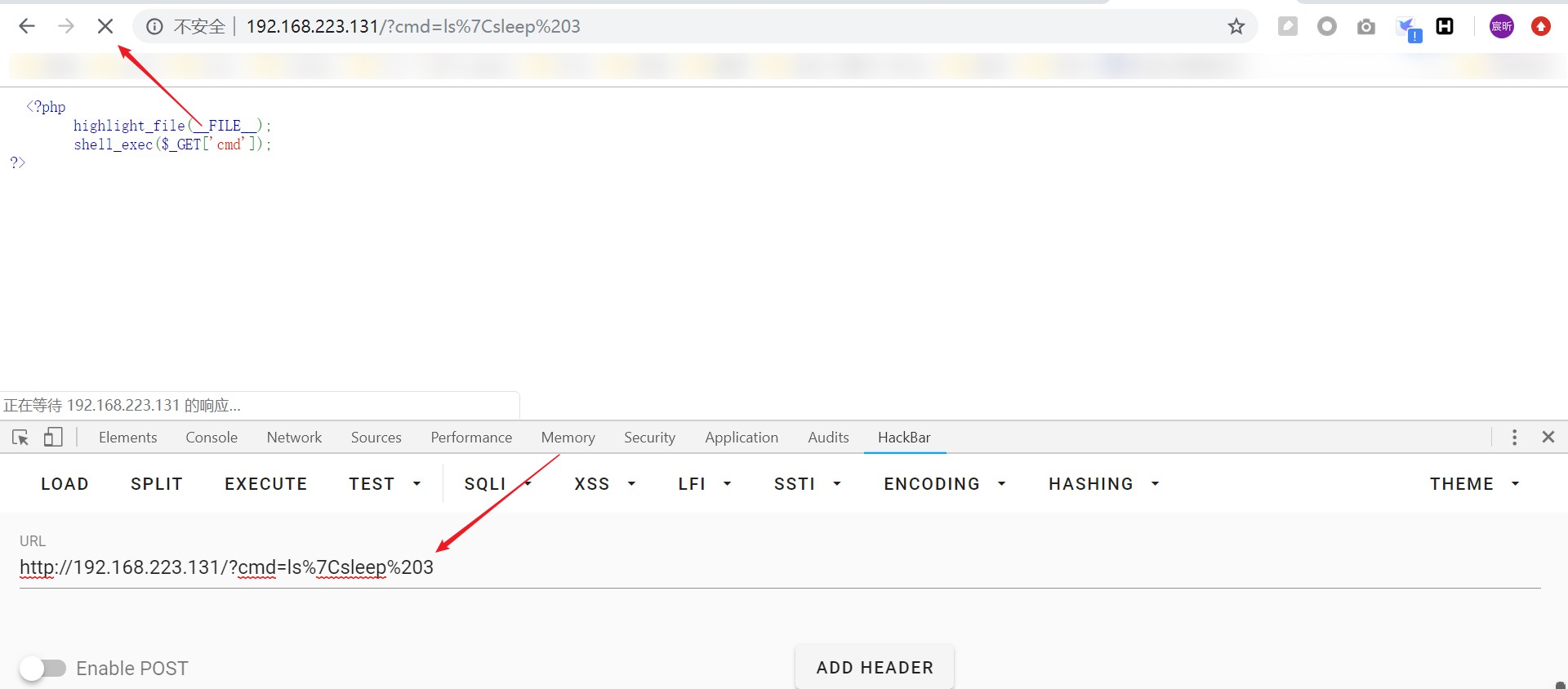1568x689 pixels.
Task: Switch to the Elements tab
Action: pos(128,438)
